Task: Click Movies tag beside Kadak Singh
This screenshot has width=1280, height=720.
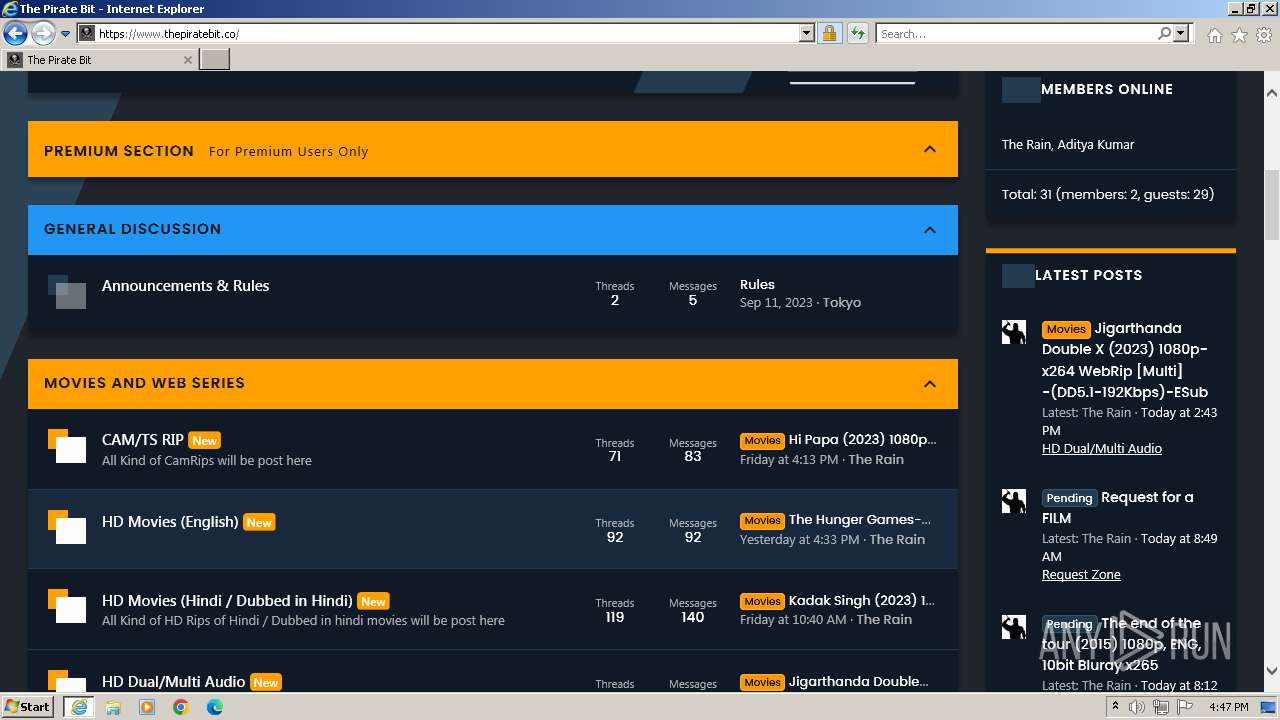Action: pyautogui.click(x=762, y=601)
